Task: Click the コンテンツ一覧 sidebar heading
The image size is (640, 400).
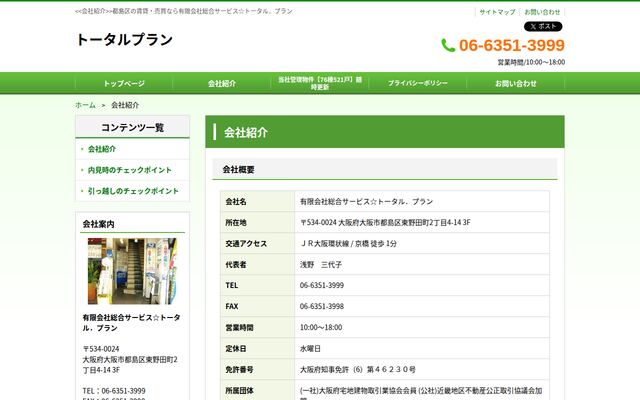Action: (x=132, y=127)
